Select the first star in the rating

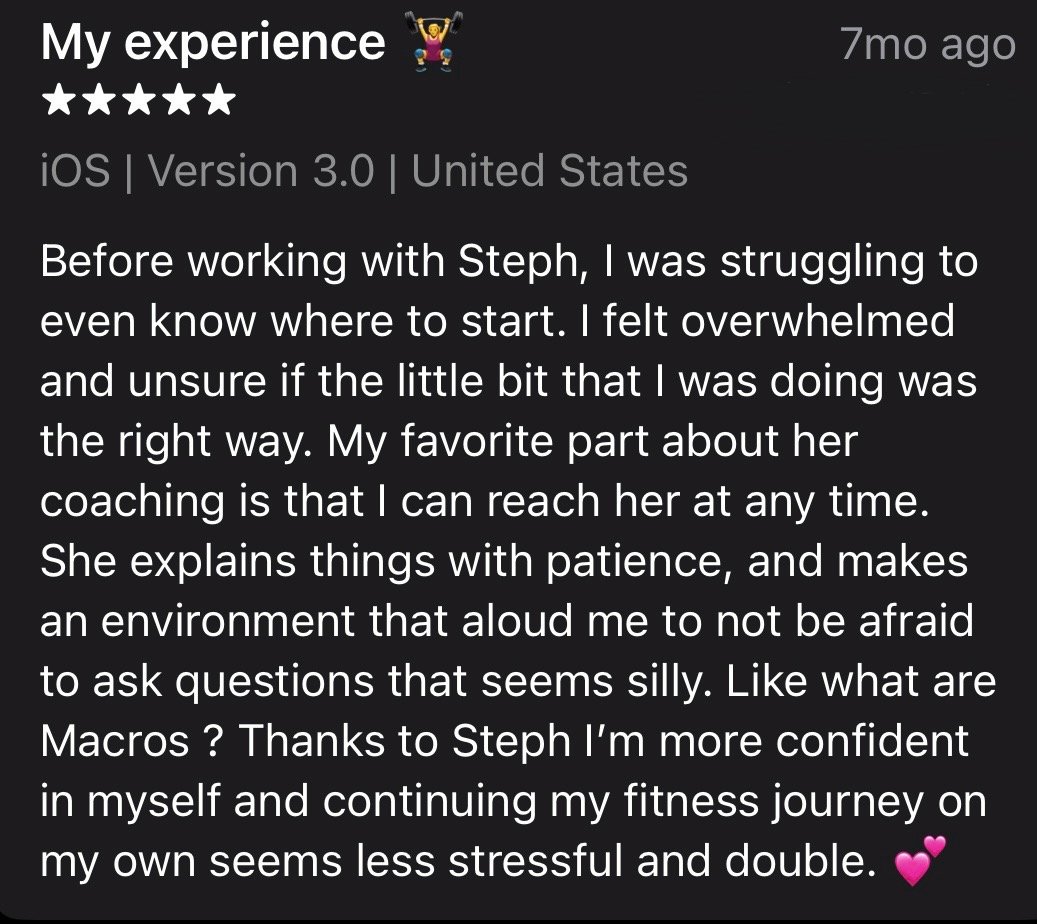[x=60, y=101]
